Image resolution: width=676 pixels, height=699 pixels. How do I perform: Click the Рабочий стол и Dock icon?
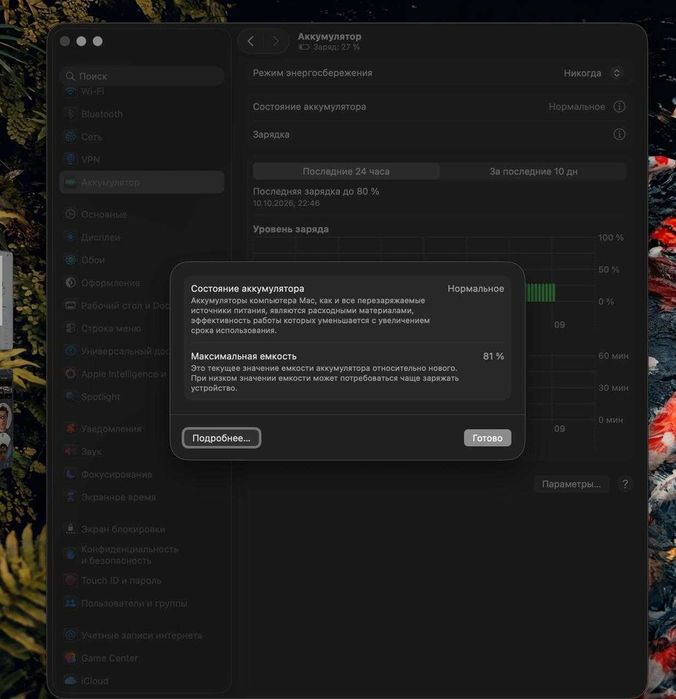click(x=70, y=305)
